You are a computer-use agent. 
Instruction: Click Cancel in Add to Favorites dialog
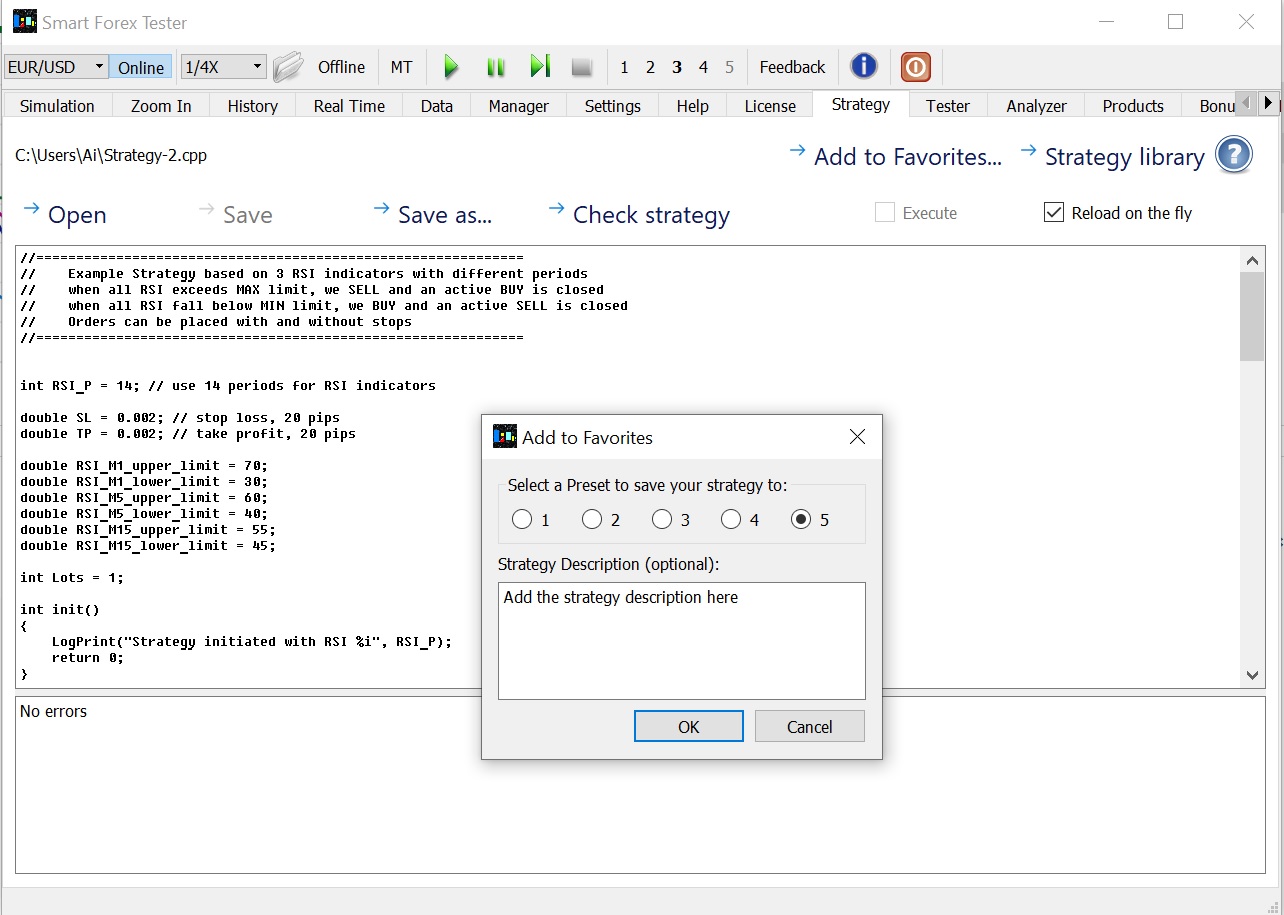coord(810,727)
